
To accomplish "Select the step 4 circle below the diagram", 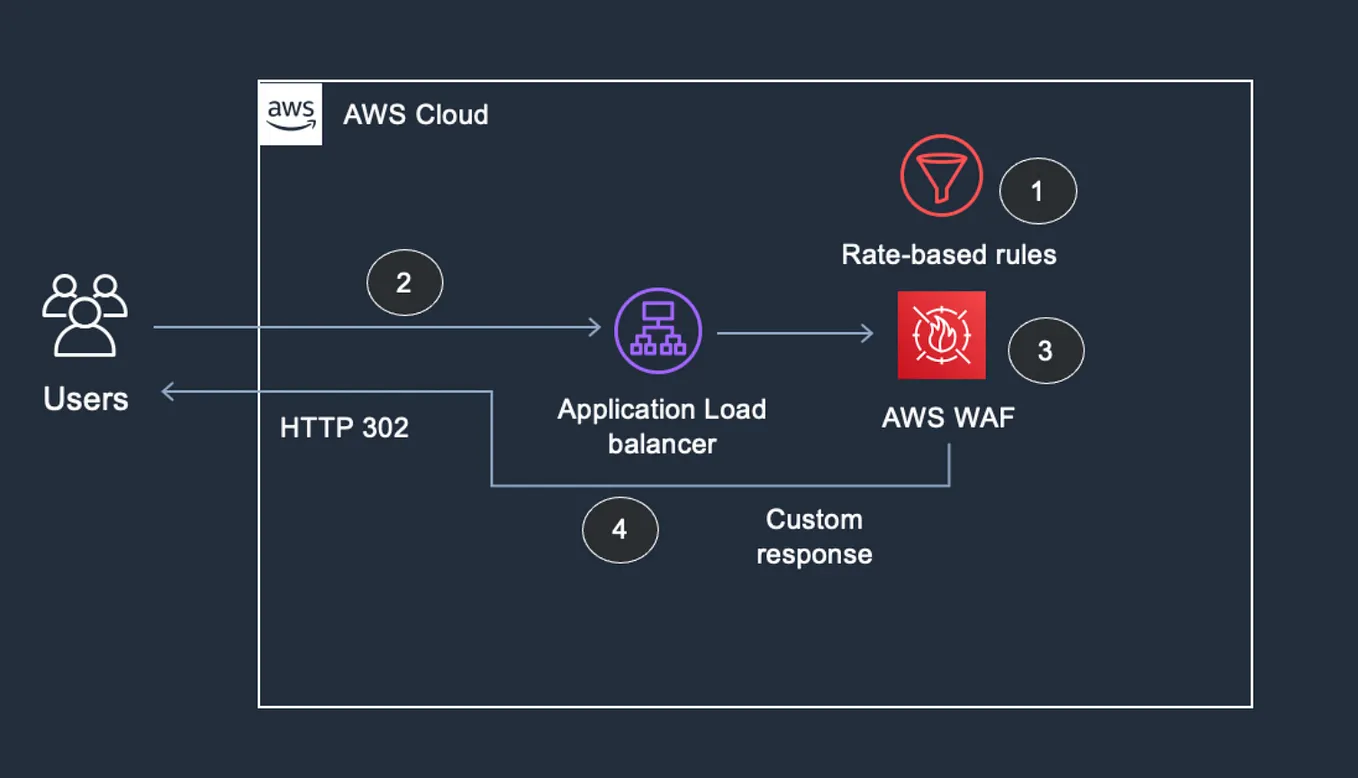I will 620,530.
